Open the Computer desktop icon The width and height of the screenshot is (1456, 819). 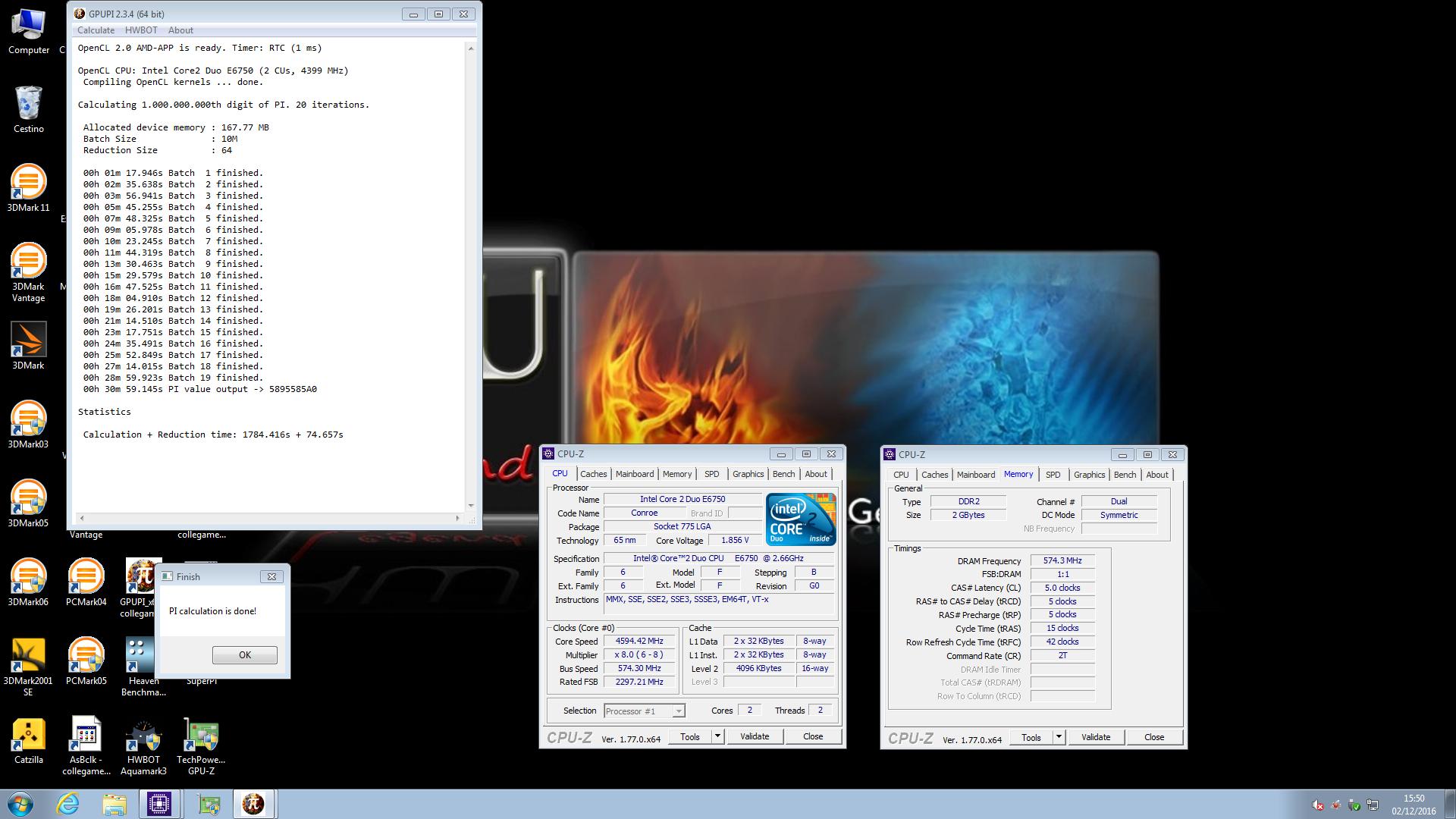pyautogui.click(x=29, y=32)
